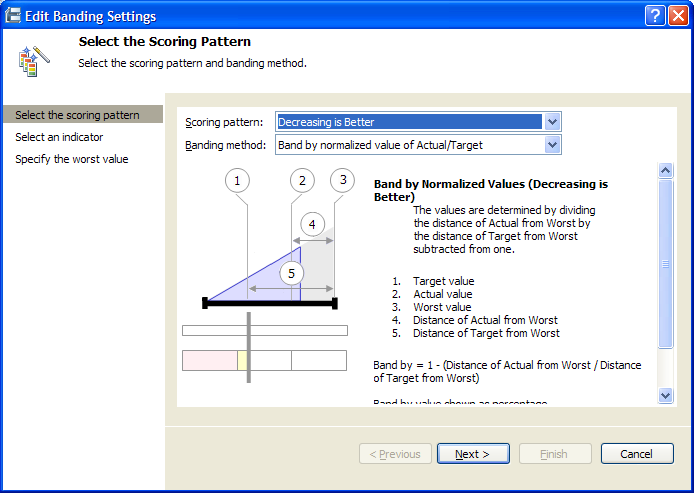
Task: Click circled marker 1 in the diagram
Action: (237, 181)
